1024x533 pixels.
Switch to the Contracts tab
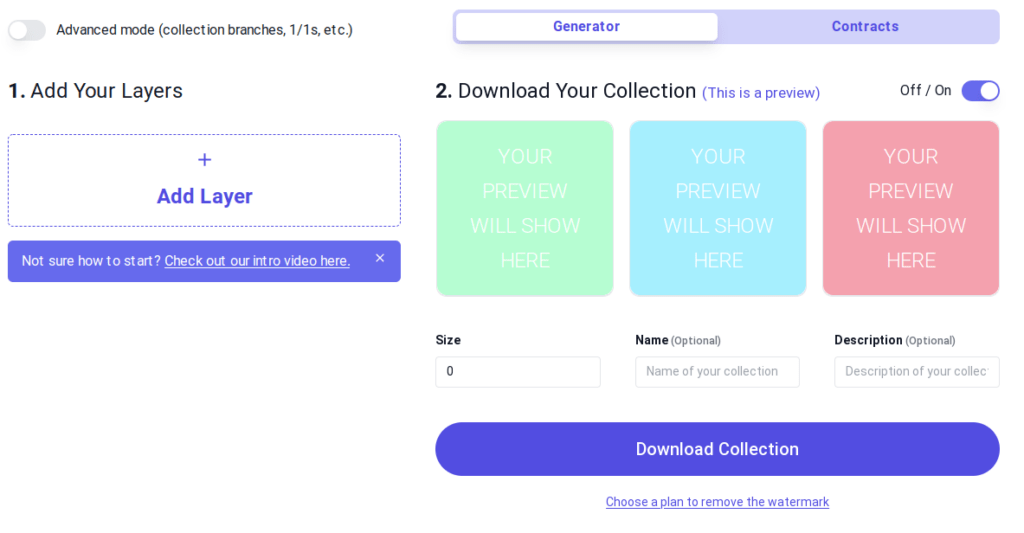point(865,27)
